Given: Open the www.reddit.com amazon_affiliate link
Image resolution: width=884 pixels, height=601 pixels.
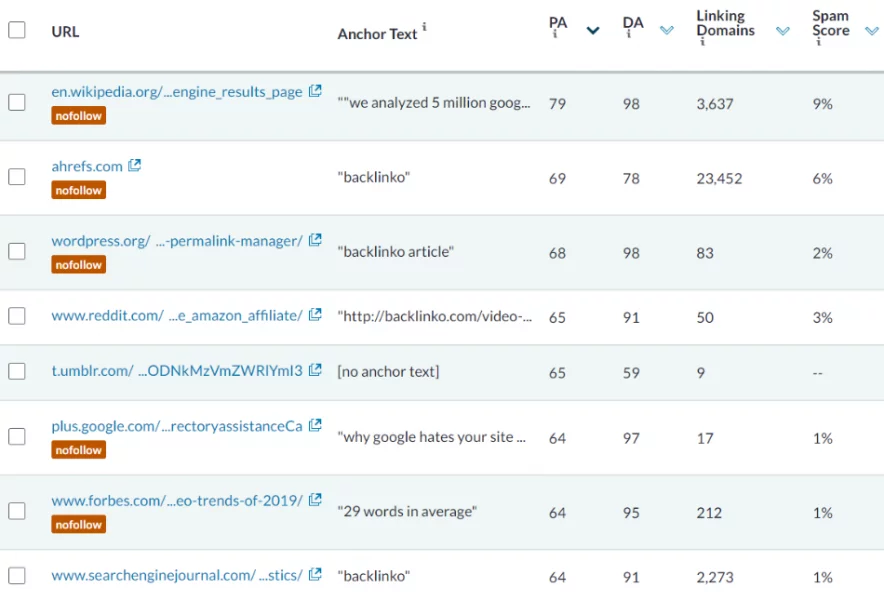Looking at the screenshot, I should (177, 316).
